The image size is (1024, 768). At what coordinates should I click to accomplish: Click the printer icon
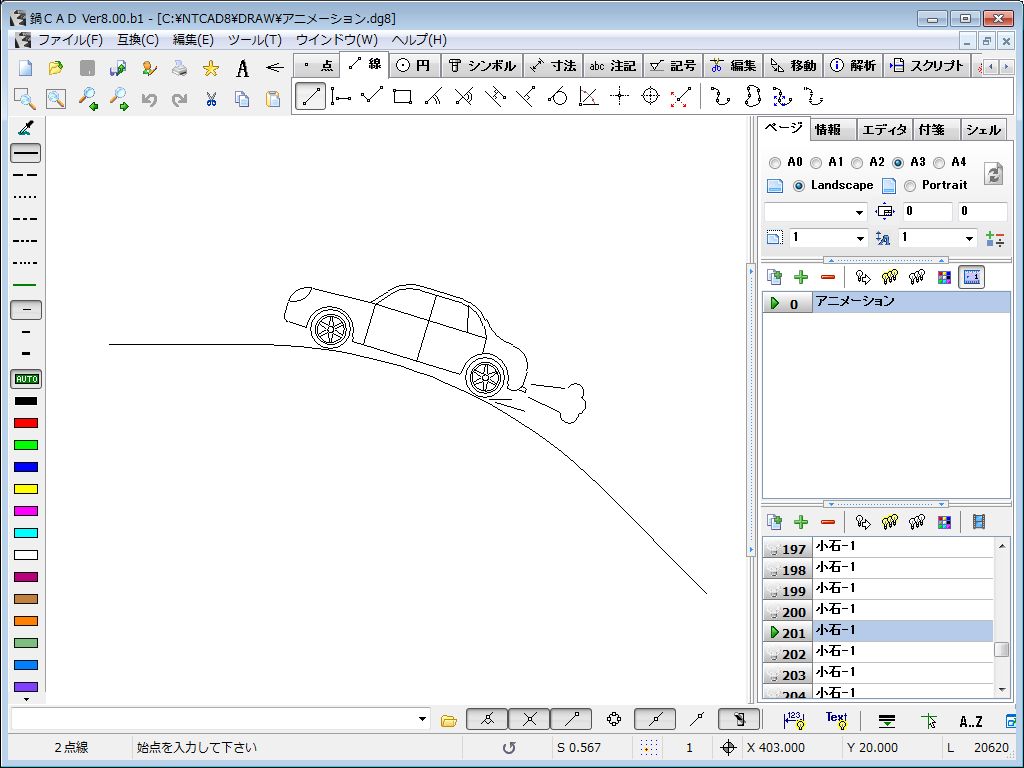[x=180, y=68]
